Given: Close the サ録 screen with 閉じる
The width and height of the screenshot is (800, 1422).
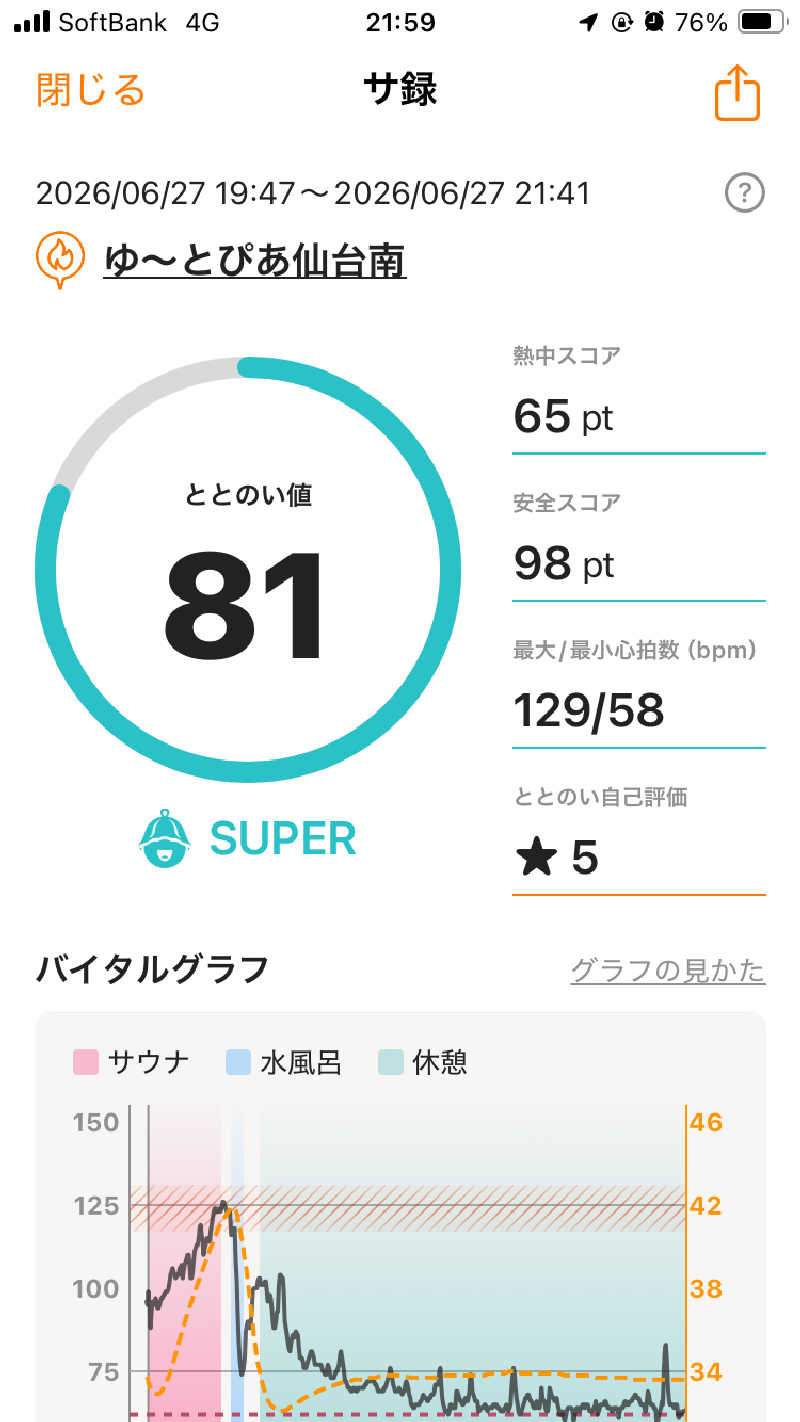Looking at the screenshot, I should point(91,90).
